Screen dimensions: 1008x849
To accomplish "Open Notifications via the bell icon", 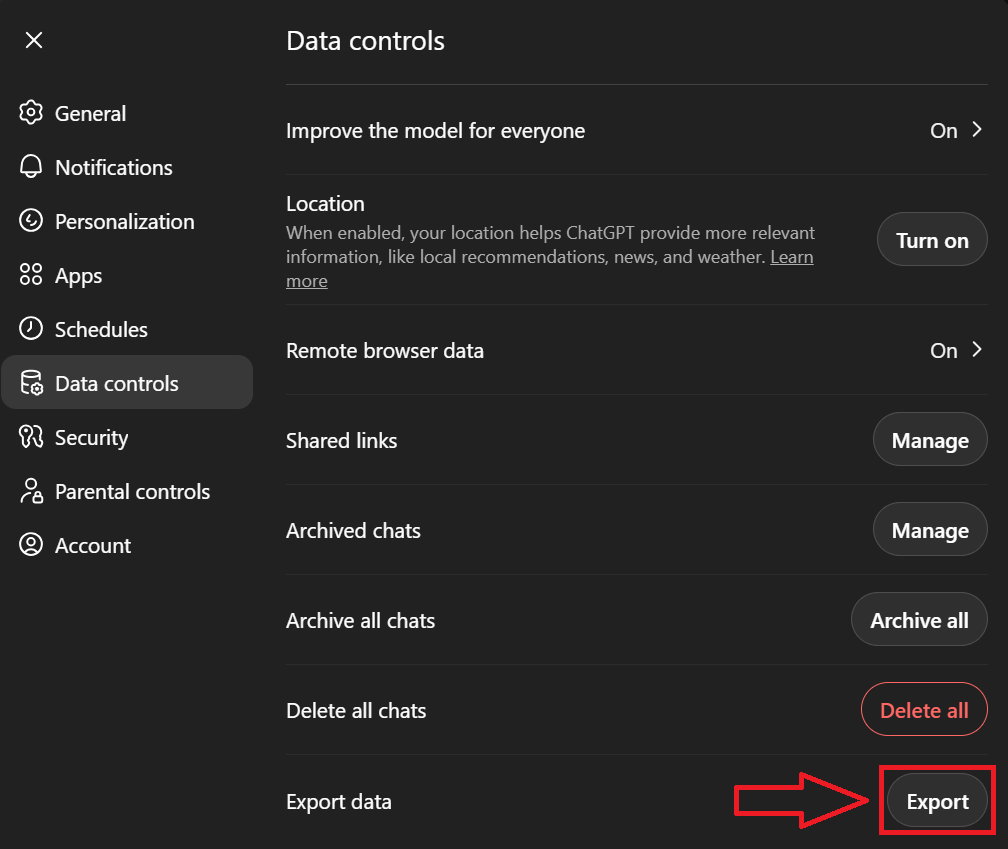I will (31, 167).
